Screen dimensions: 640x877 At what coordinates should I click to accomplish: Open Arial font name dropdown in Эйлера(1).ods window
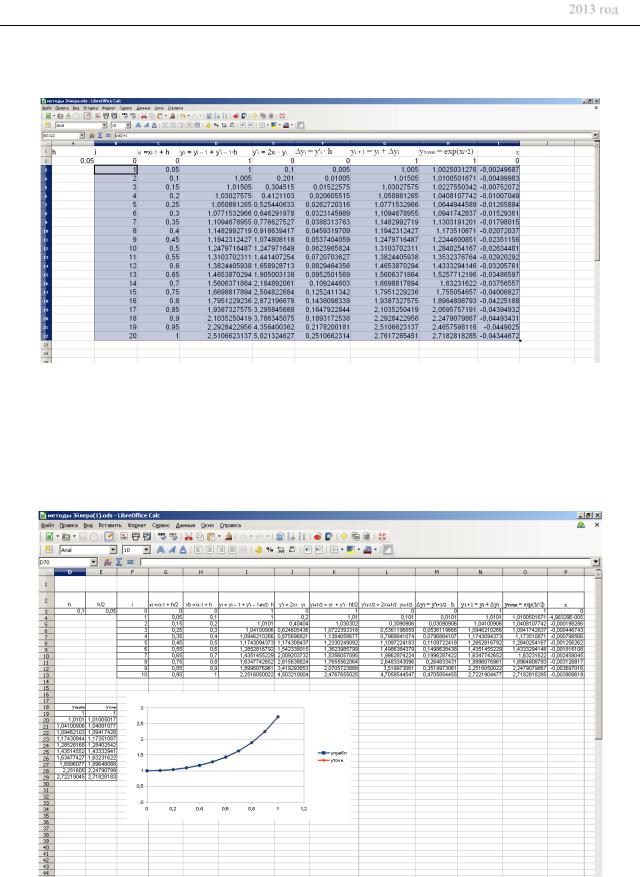click(113, 550)
